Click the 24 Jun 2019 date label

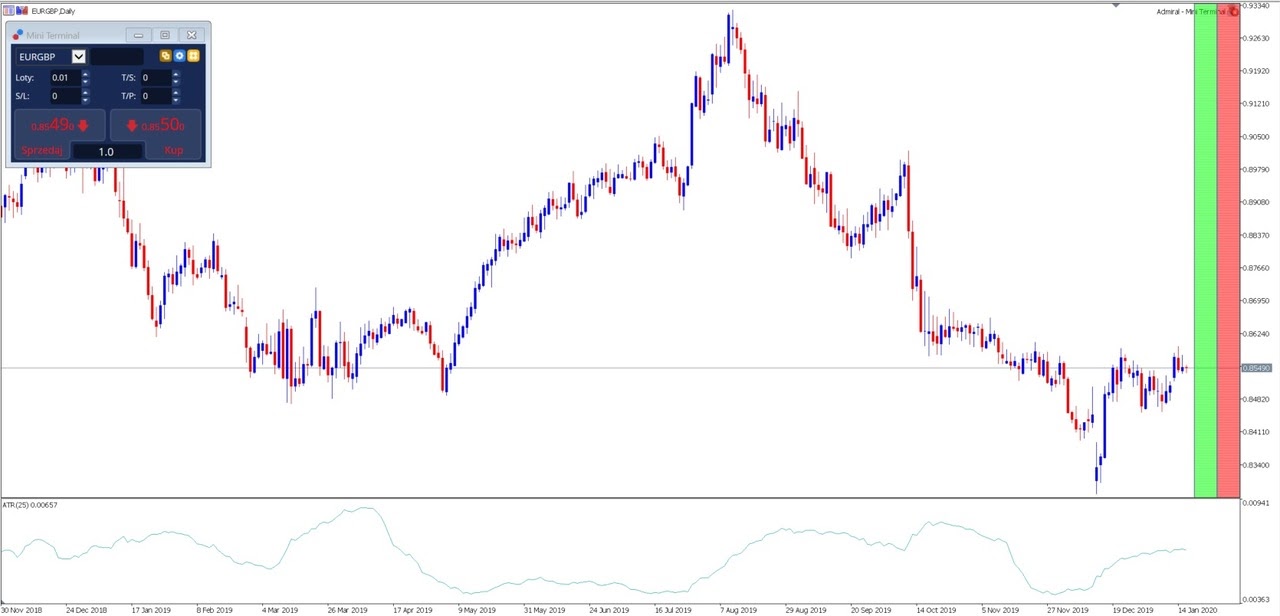tap(608, 609)
